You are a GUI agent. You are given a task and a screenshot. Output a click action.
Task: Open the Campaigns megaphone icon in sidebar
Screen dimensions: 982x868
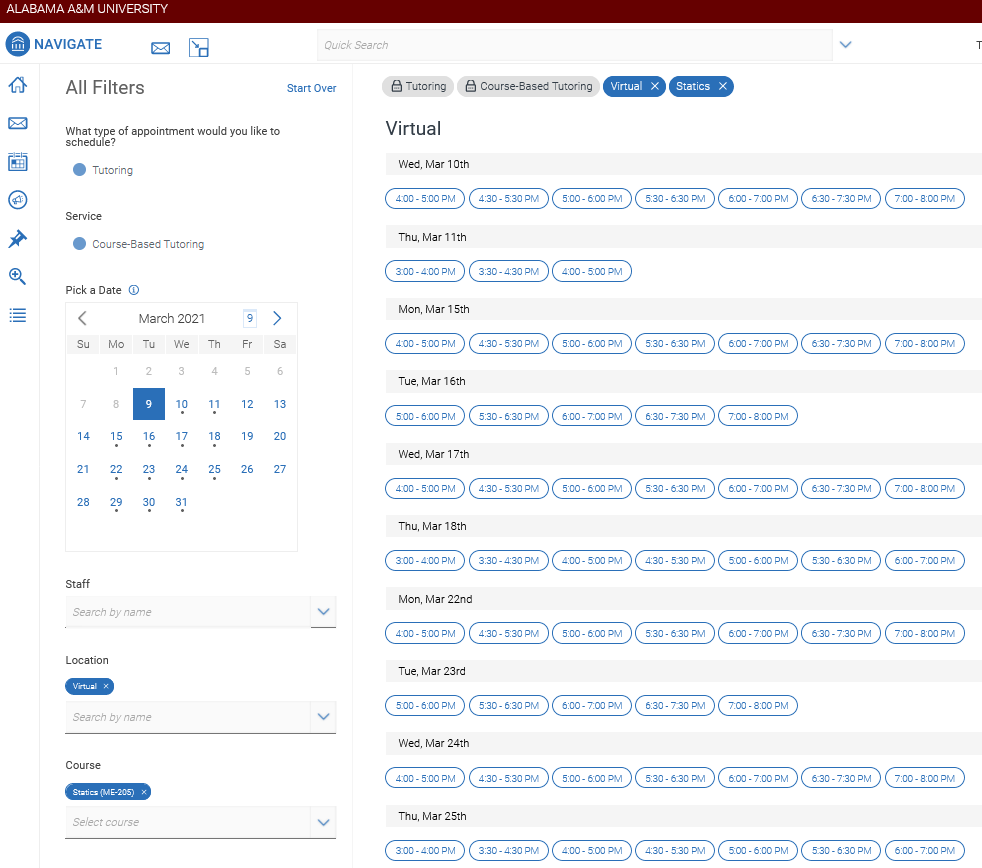tap(17, 200)
